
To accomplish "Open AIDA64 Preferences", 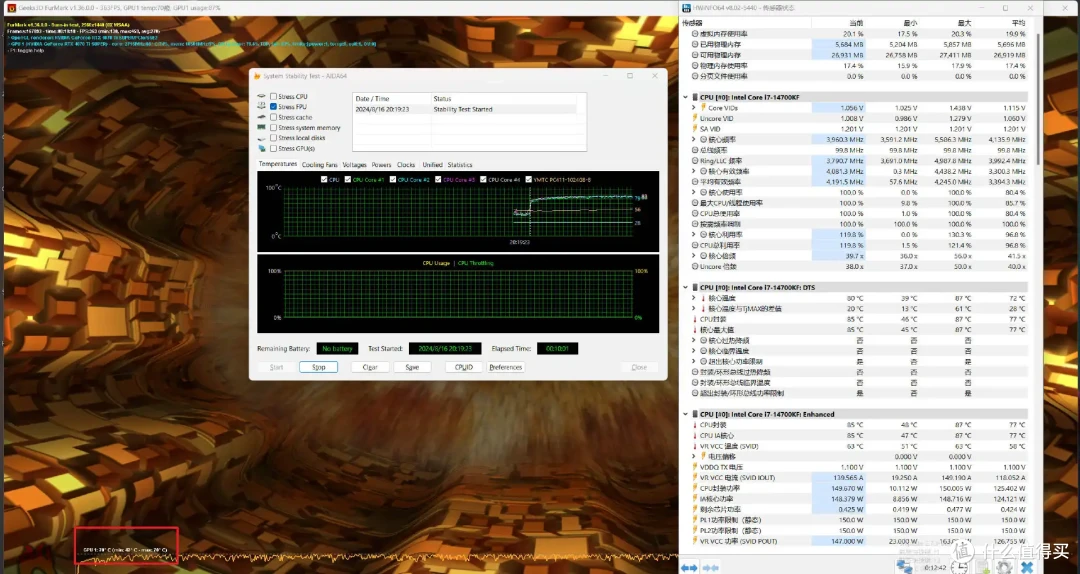I will (506, 367).
